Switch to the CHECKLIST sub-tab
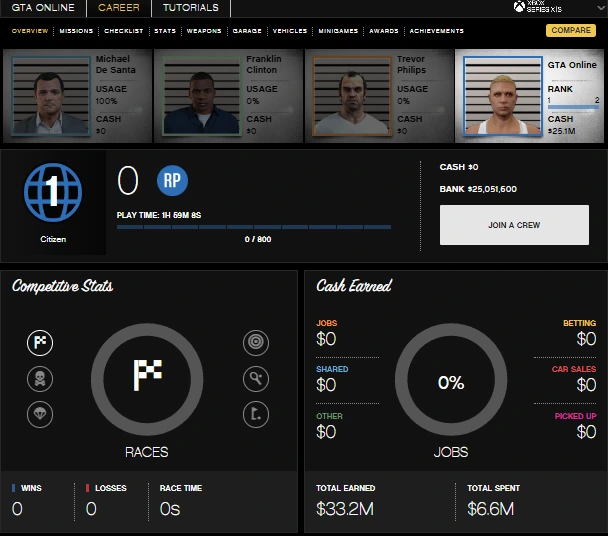 coord(124,31)
